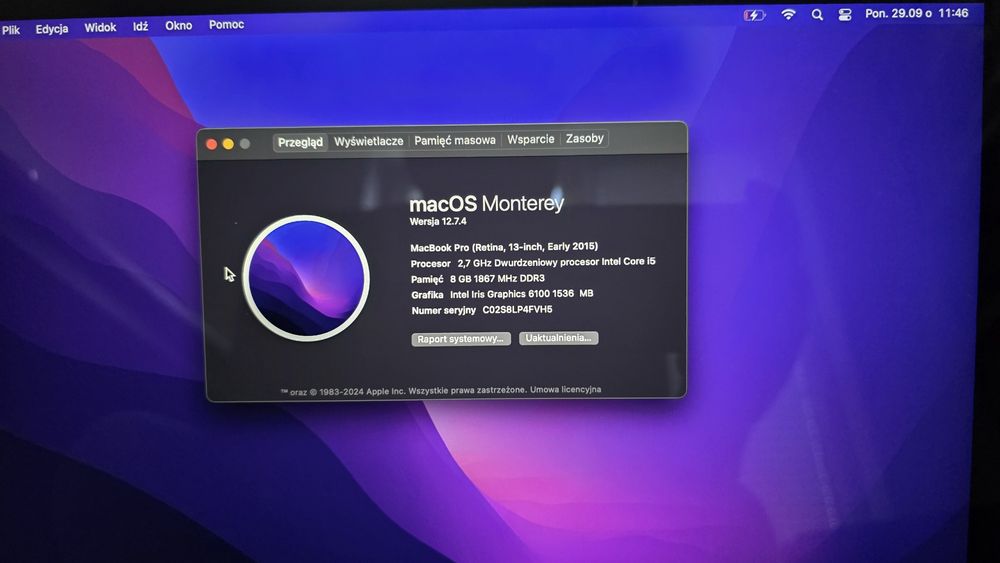Viewport: 1000px width, 563px height.
Task: Click the 2,7 GHz processor description
Action: 556,261
